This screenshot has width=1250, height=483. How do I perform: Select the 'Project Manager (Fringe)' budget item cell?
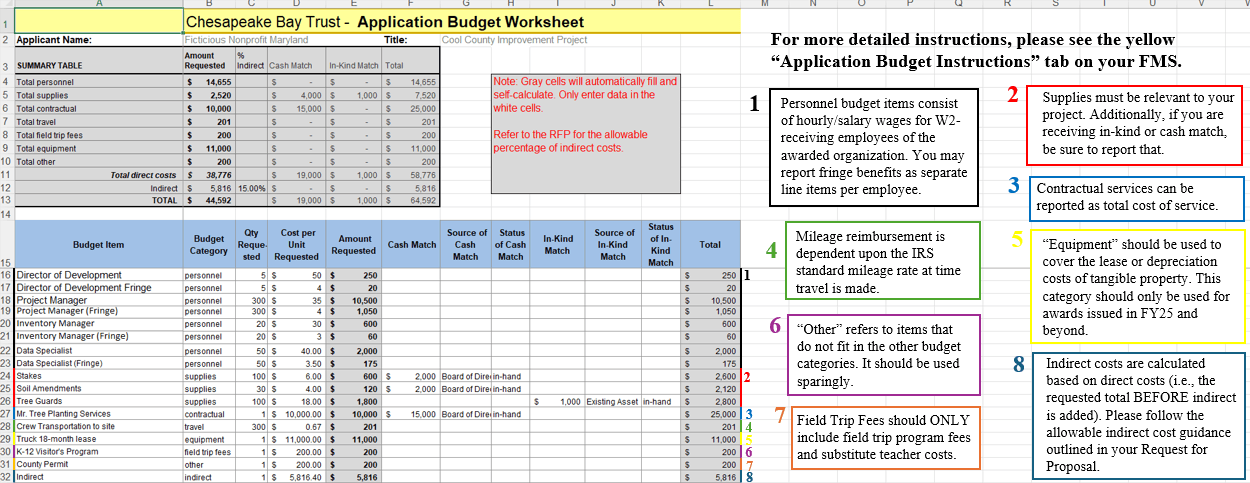99,311
